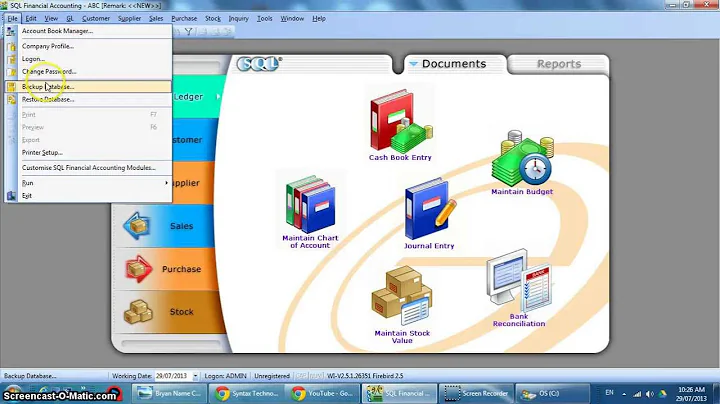
Task: Select the Ledger module button
Action: [197, 97]
